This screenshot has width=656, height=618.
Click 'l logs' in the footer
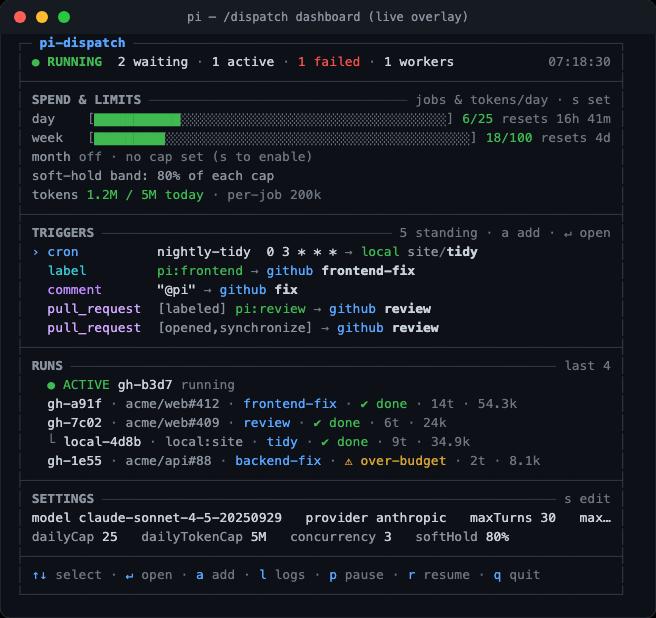click(x=282, y=575)
